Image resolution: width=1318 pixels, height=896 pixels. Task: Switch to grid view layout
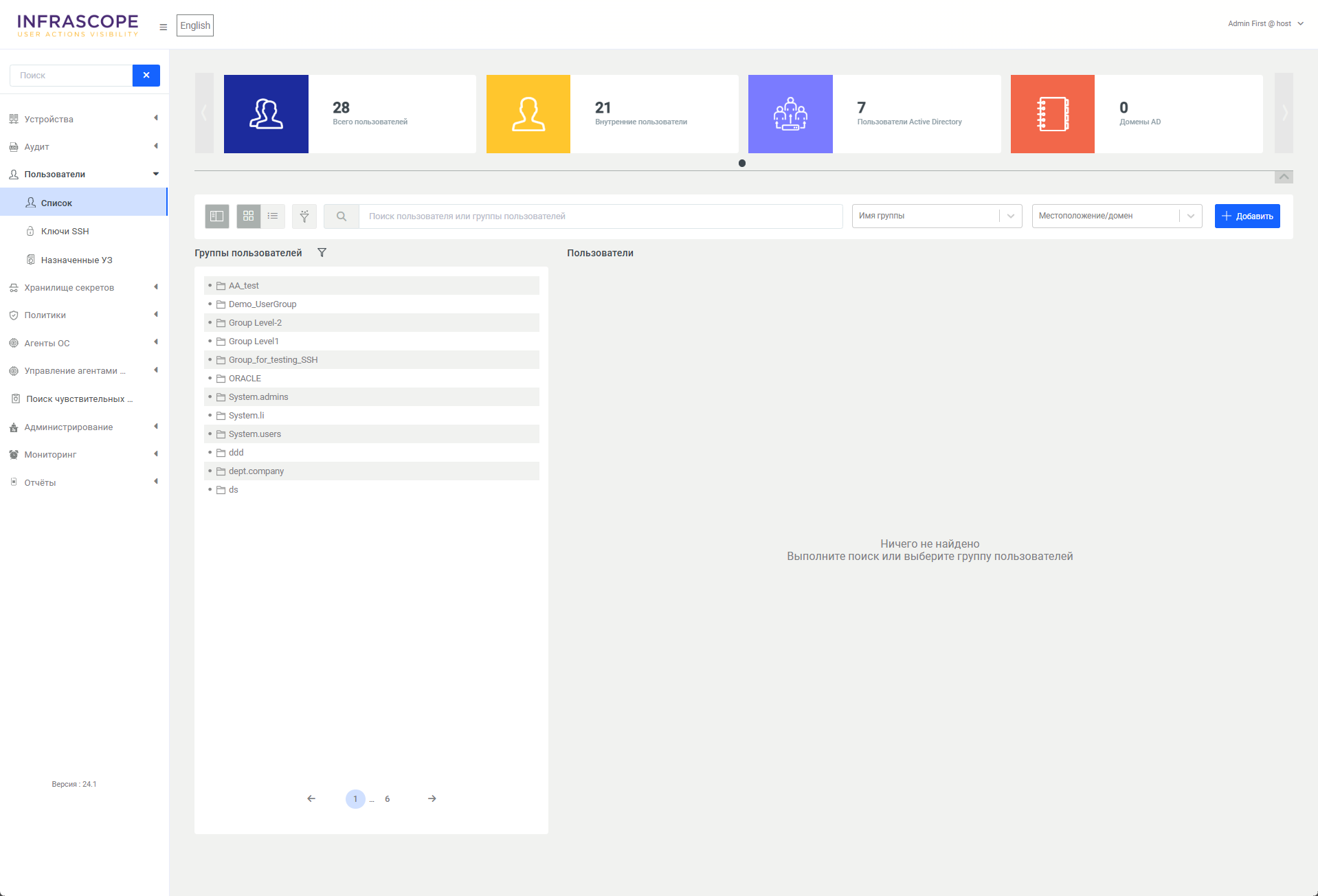coord(249,216)
